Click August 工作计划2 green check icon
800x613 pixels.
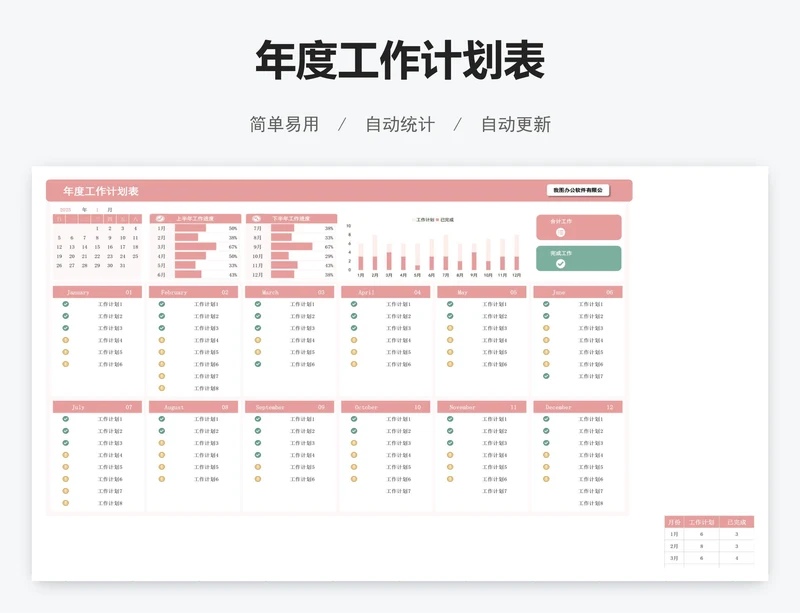[162, 431]
